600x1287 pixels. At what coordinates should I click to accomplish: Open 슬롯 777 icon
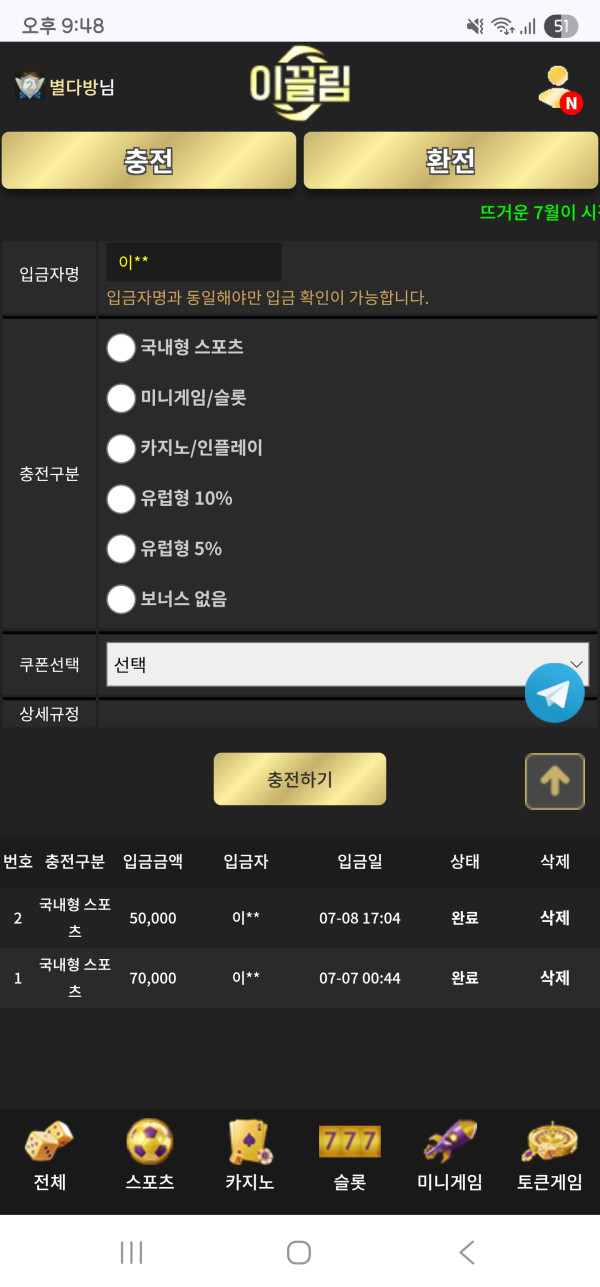349,1141
